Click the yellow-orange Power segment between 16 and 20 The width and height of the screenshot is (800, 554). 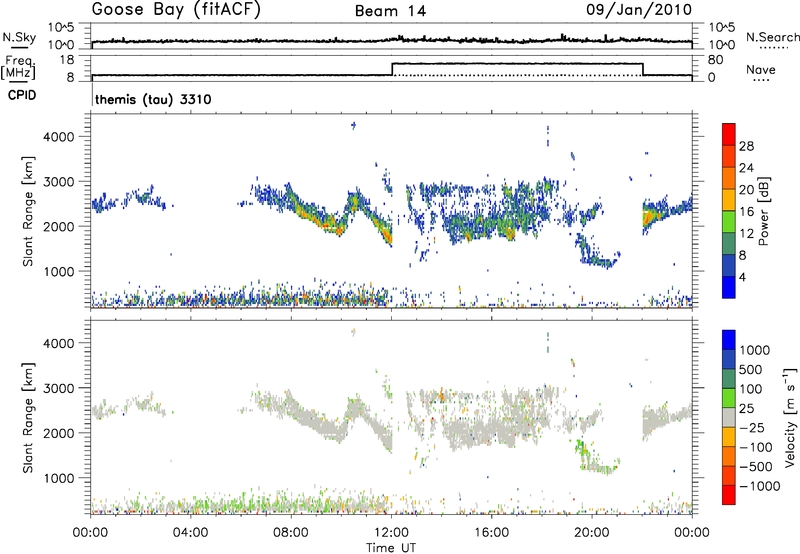coord(729,199)
